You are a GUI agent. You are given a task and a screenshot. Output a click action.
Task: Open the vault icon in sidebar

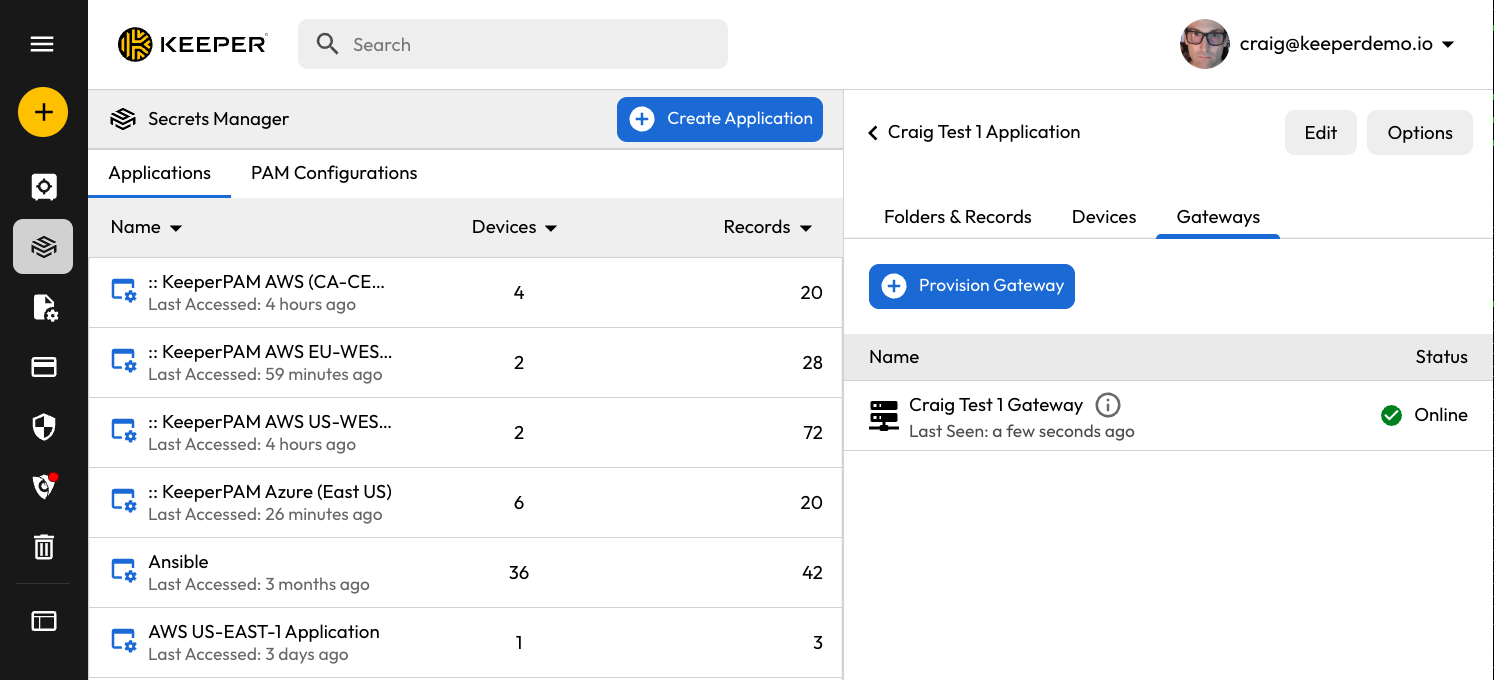tap(43, 187)
